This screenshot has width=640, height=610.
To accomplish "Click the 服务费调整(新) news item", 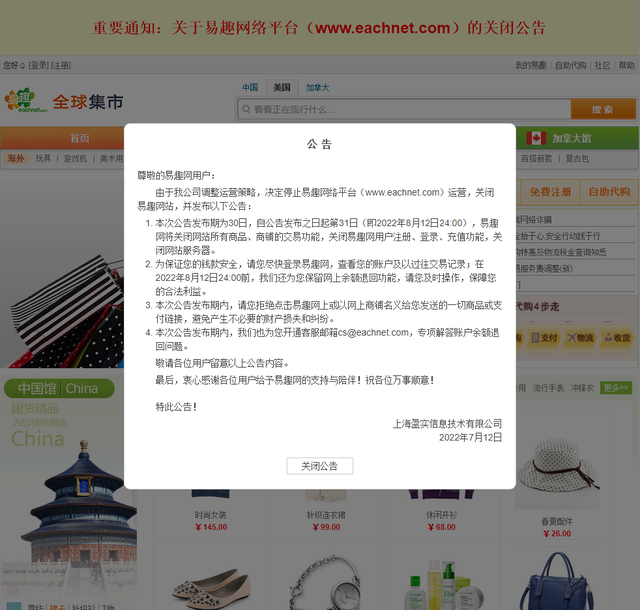I will coord(544,269).
